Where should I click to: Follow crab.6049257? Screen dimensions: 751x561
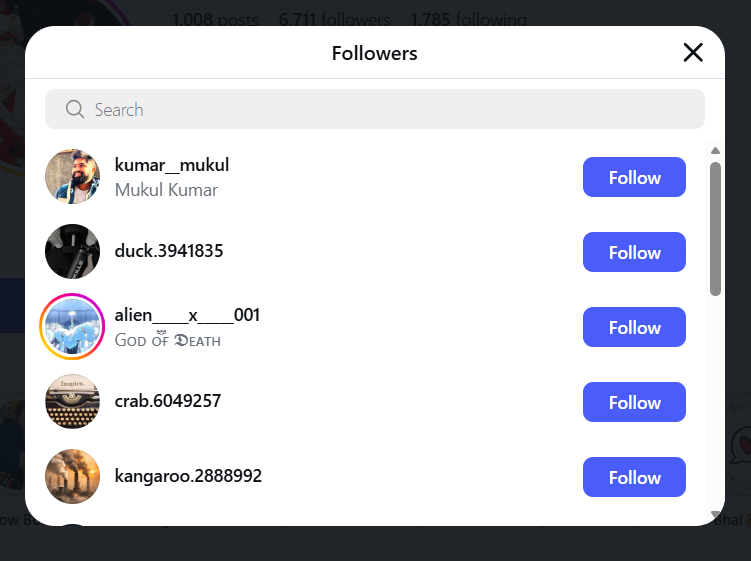click(x=634, y=402)
